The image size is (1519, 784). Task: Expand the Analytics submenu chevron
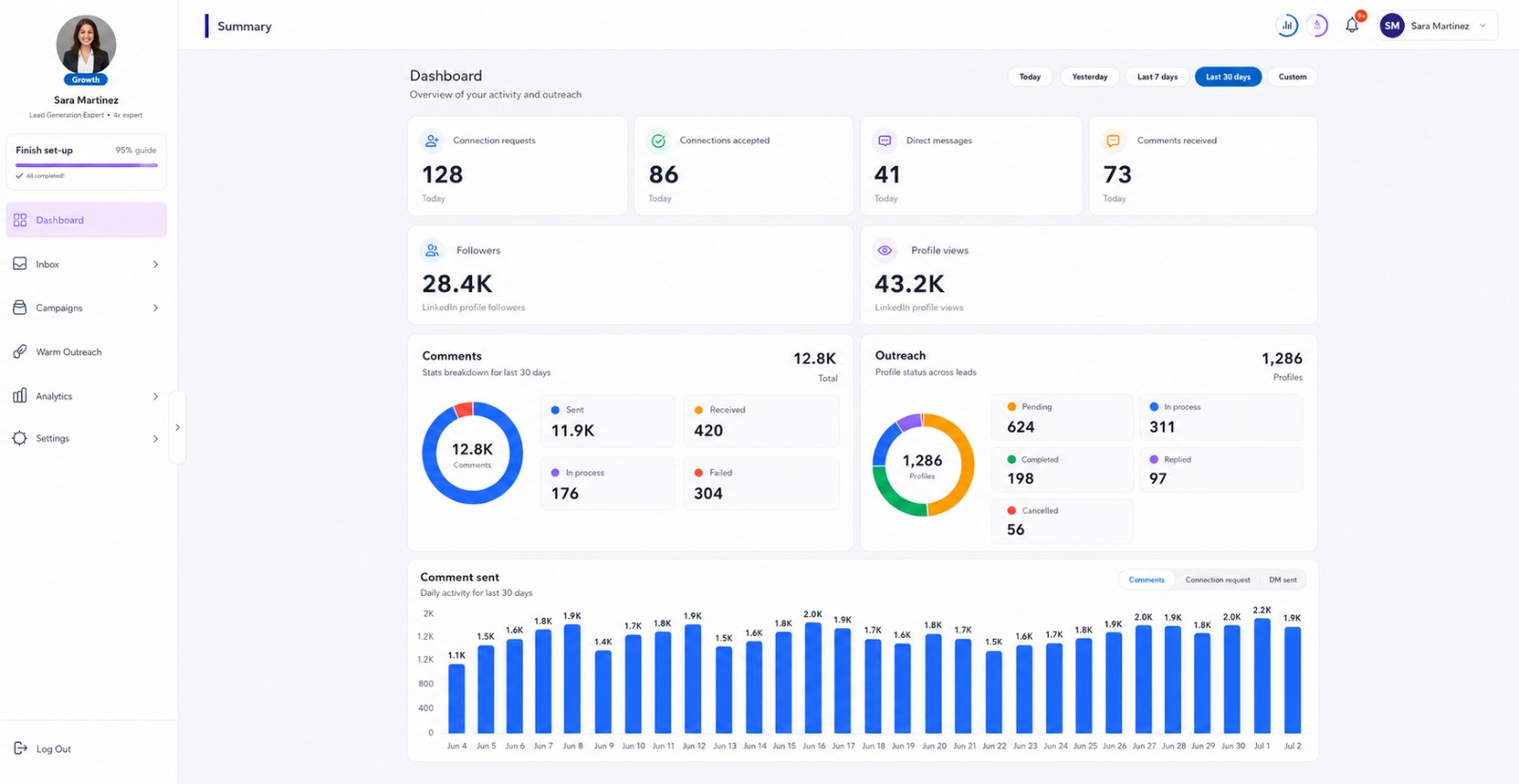tap(156, 396)
